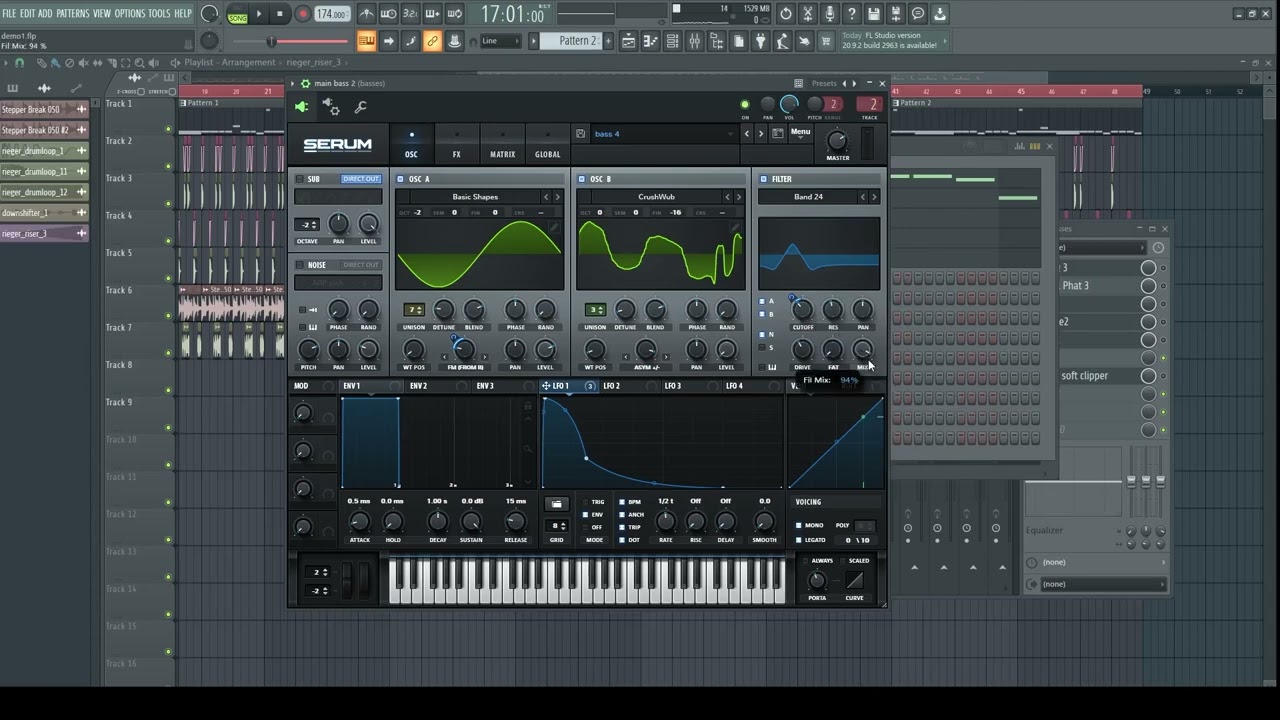Open the playlist view from the toolbar

click(628, 41)
